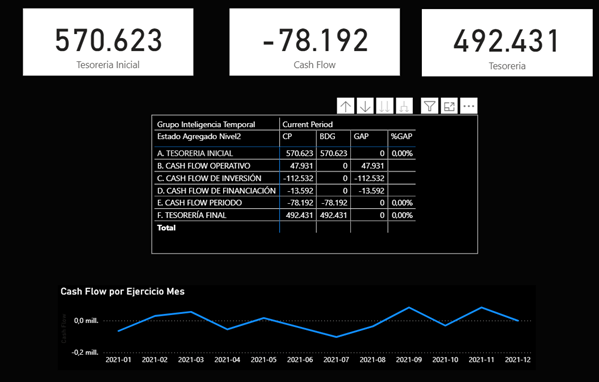Click the 2021-01 axis label
599x382 pixels.
coord(118,359)
